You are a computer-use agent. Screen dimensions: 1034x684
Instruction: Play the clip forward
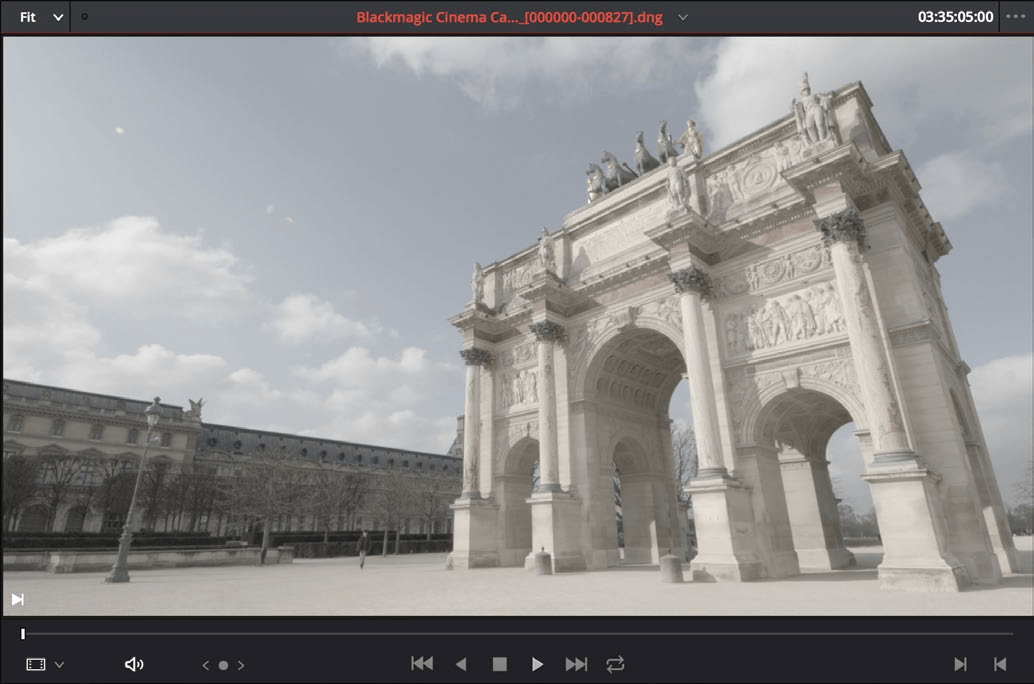coord(537,664)
